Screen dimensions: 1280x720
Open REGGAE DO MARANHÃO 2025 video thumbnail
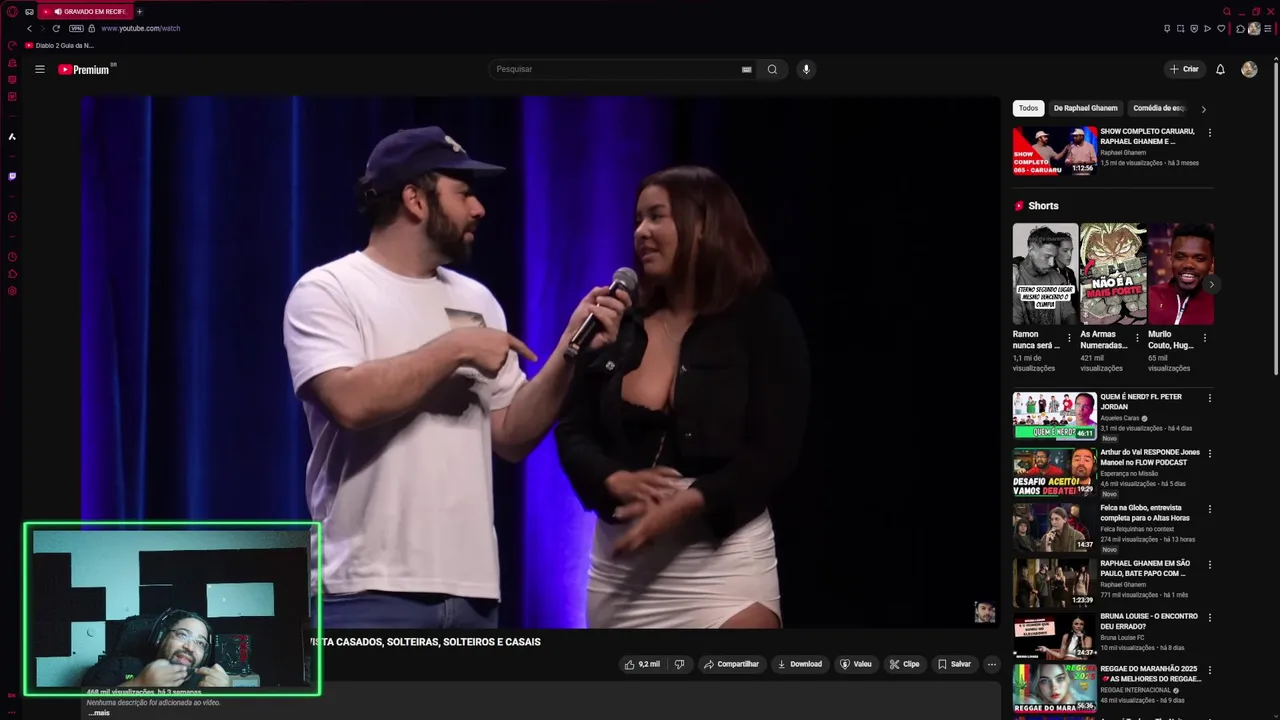tap(1055, 688)
